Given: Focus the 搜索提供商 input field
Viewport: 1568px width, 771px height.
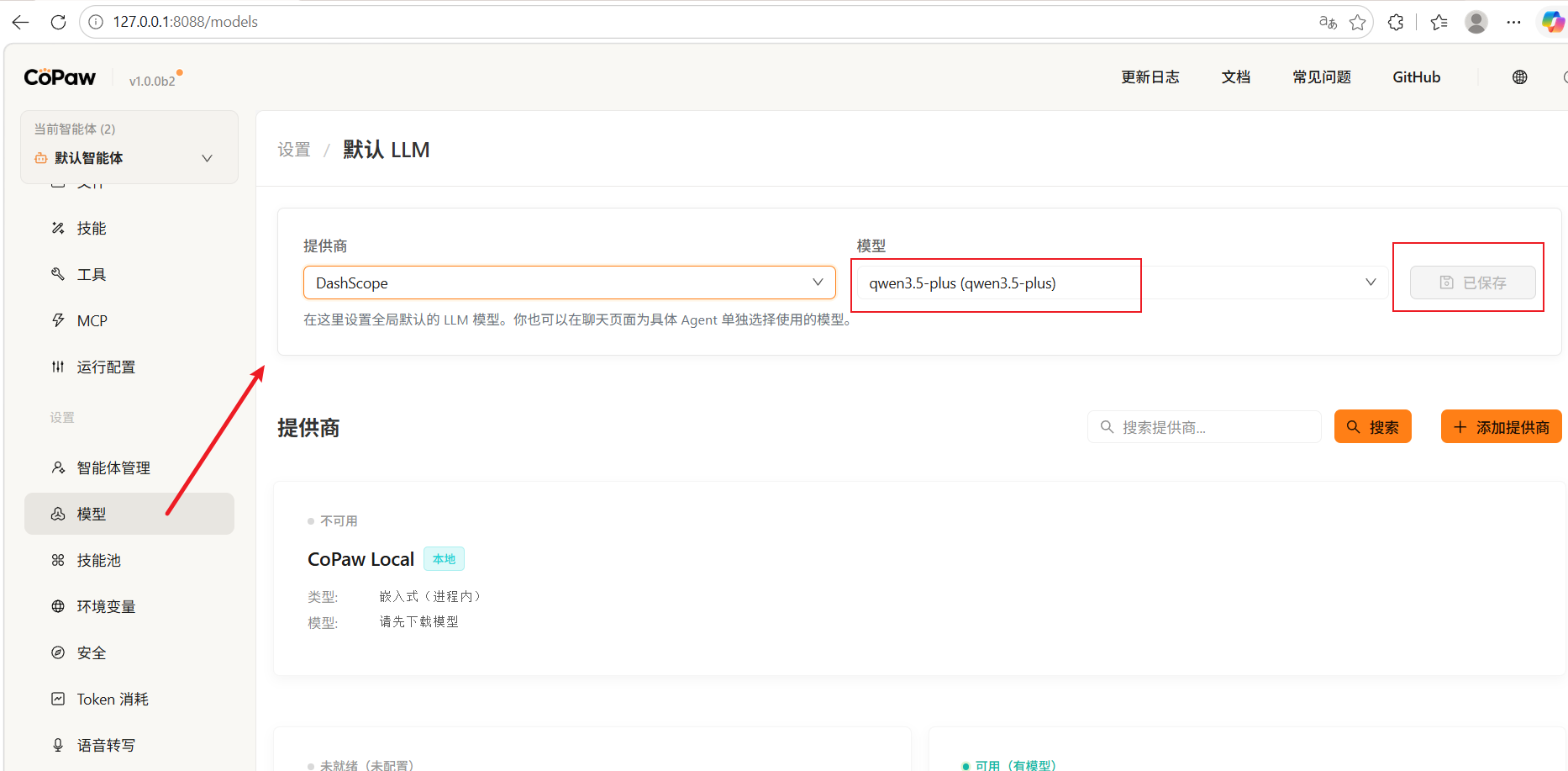Looking at the screenshot, I should [x=1204, y=427].
